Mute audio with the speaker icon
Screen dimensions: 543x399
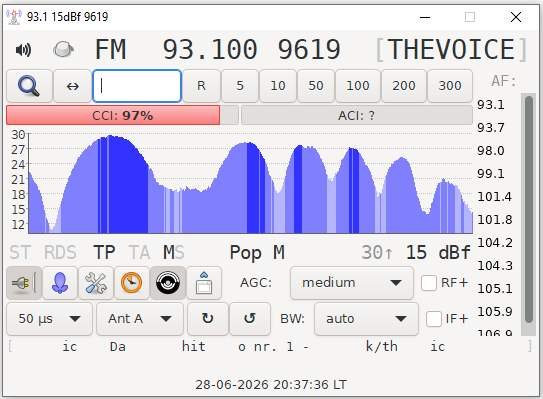(23, 50)
